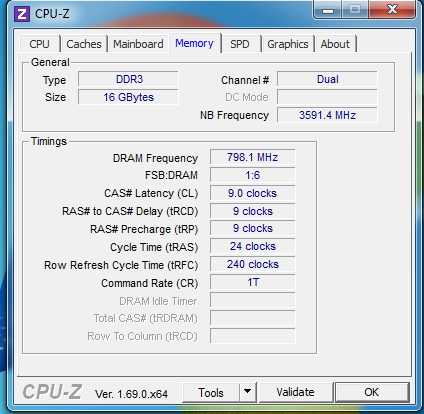Image resolution: width=424 pixels, height=414 pixels.
Task: Click the empty Total CAS# (tRDRAM) field
Action: [253, 318]
